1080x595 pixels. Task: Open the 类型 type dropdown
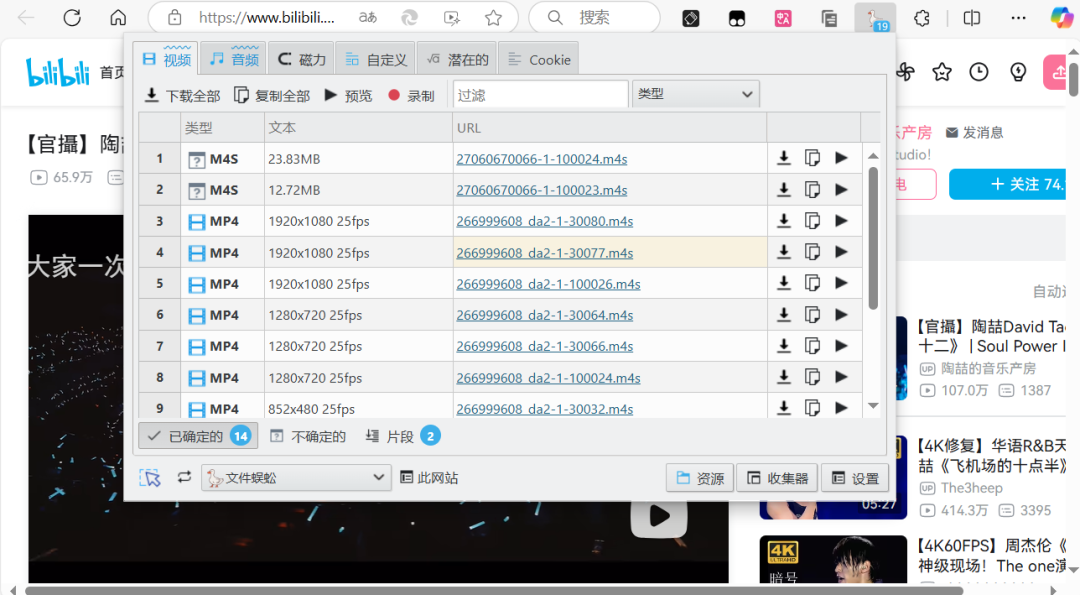pos(695,93)
